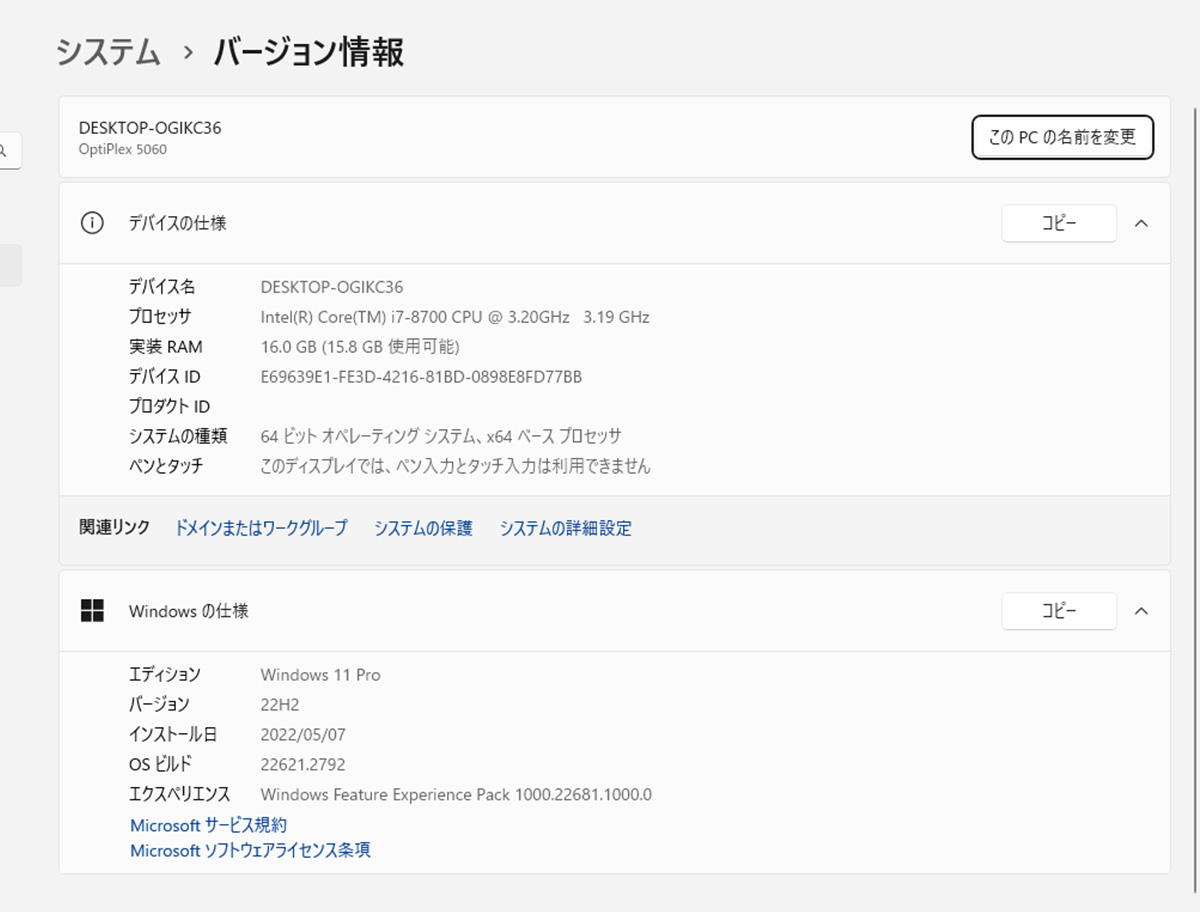Open the システムの詳細設定 link
1200x912 pixels.
[565, 528]
